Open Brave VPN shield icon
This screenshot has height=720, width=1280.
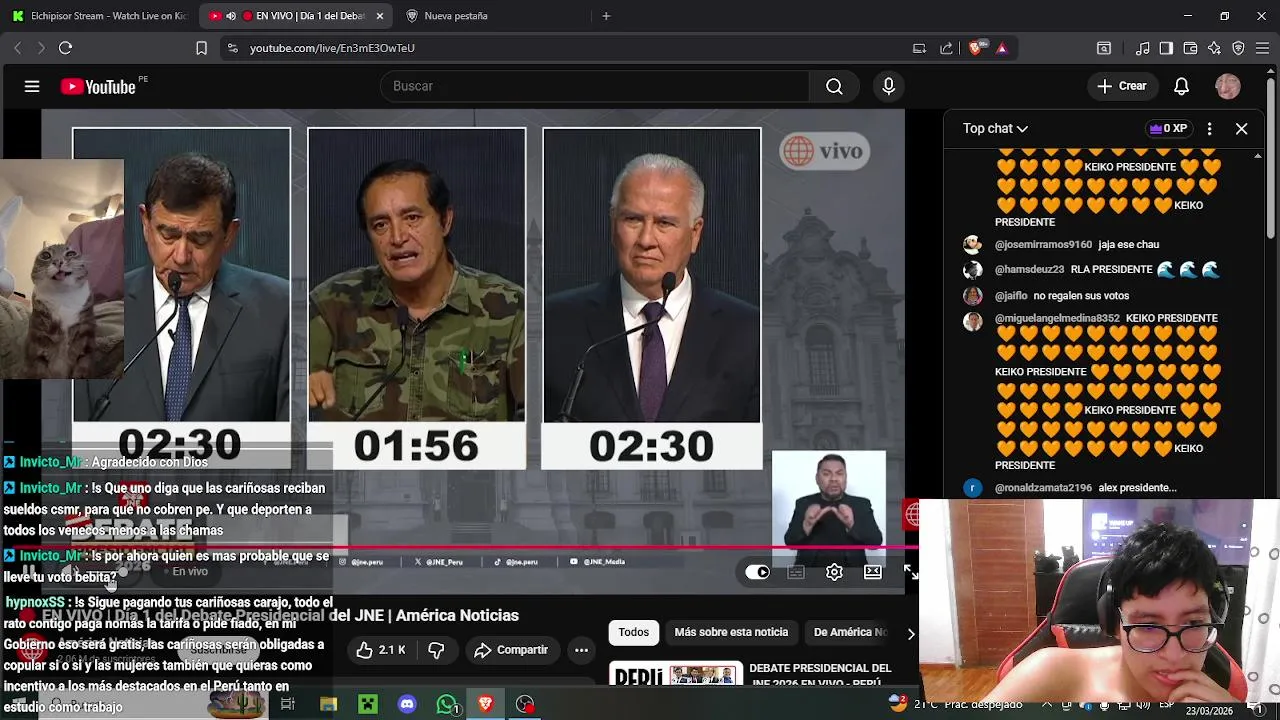pyautogui.click(x=1238, y=48)
